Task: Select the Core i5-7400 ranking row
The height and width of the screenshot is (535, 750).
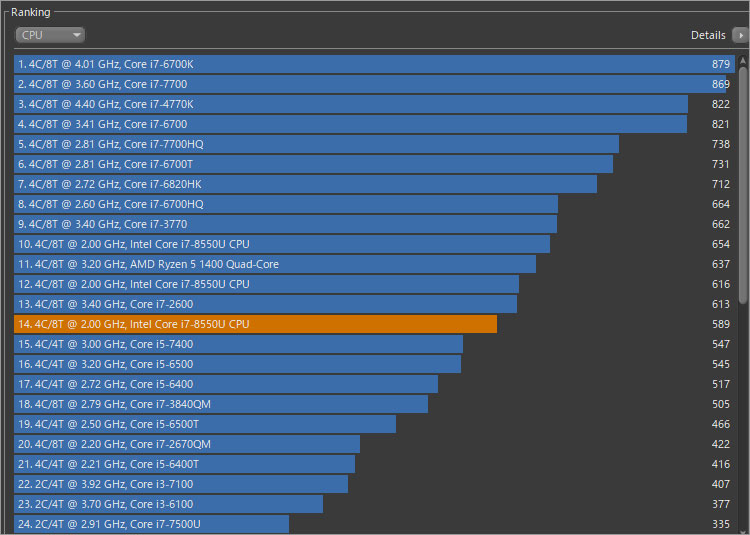Action: tap(374, 344)
